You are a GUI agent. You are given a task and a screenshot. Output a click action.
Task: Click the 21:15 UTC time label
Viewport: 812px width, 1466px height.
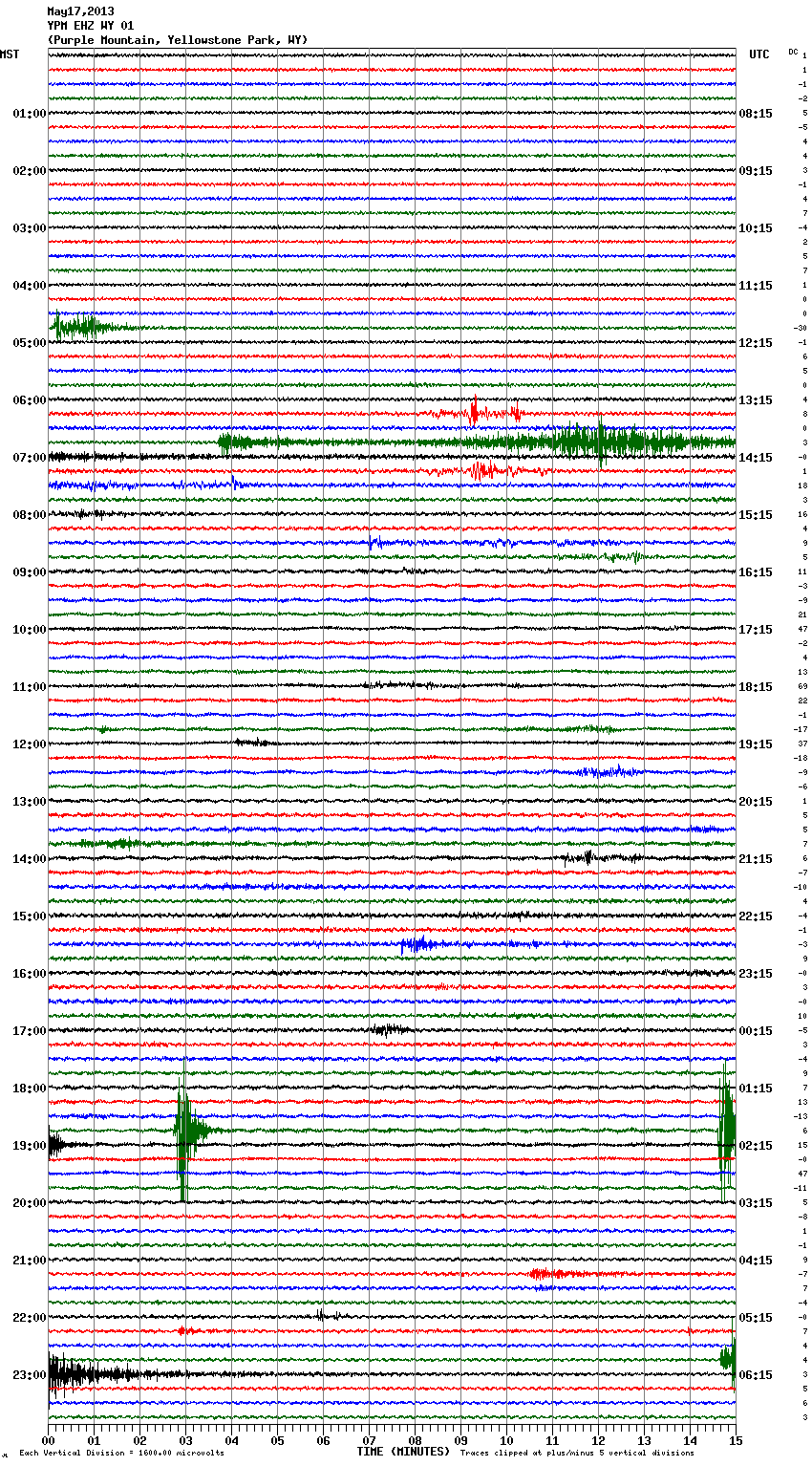[756, 859]
